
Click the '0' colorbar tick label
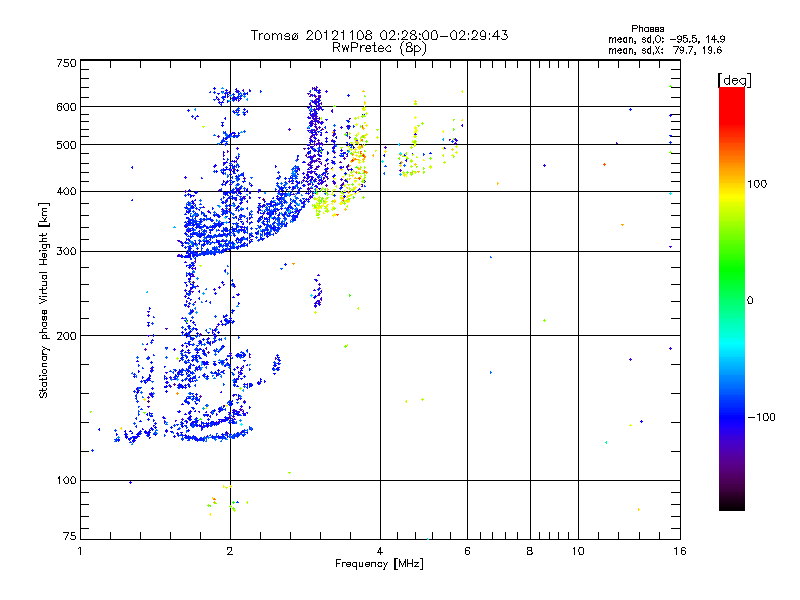tap(750, 301)
